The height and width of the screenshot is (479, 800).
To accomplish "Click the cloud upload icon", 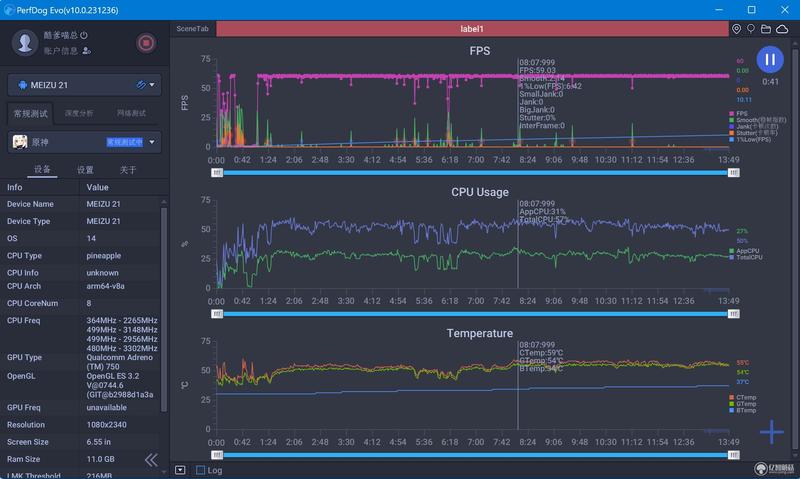I will click(x=782, y=29).
